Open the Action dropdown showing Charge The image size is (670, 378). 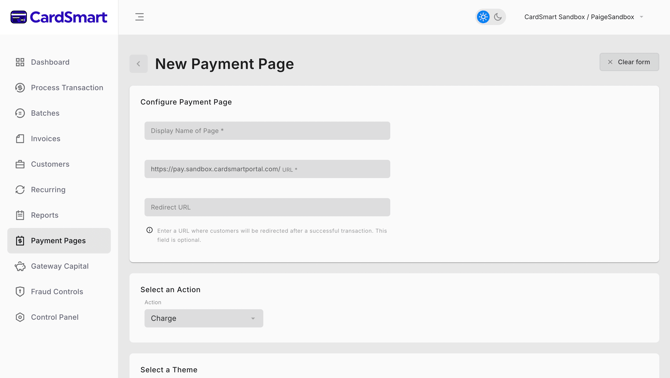204,318
